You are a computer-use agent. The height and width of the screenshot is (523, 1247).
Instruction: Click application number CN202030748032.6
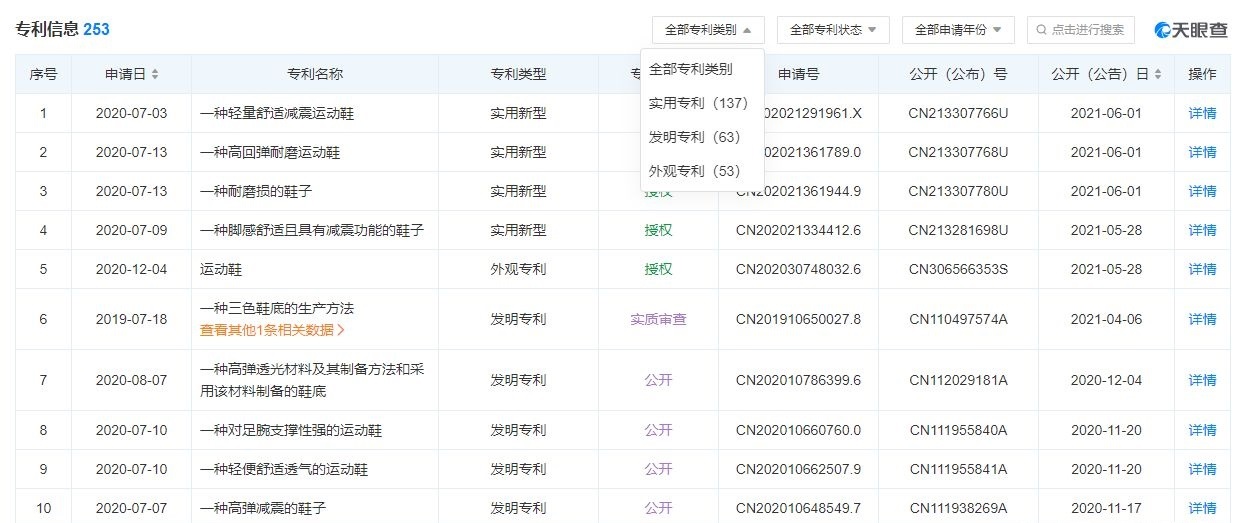coord(798,269)
